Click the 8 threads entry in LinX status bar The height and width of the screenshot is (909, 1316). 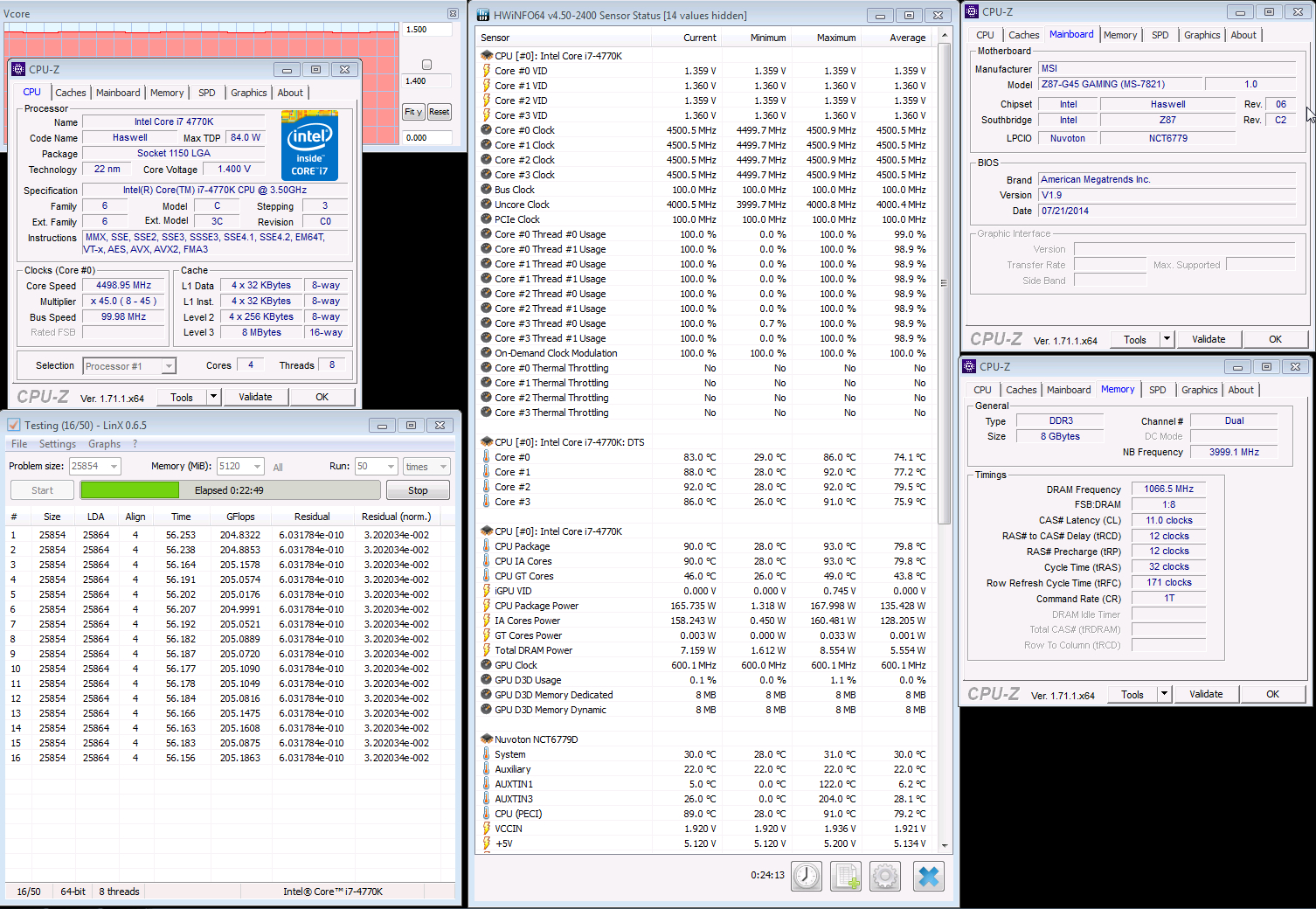click(119, 892)
